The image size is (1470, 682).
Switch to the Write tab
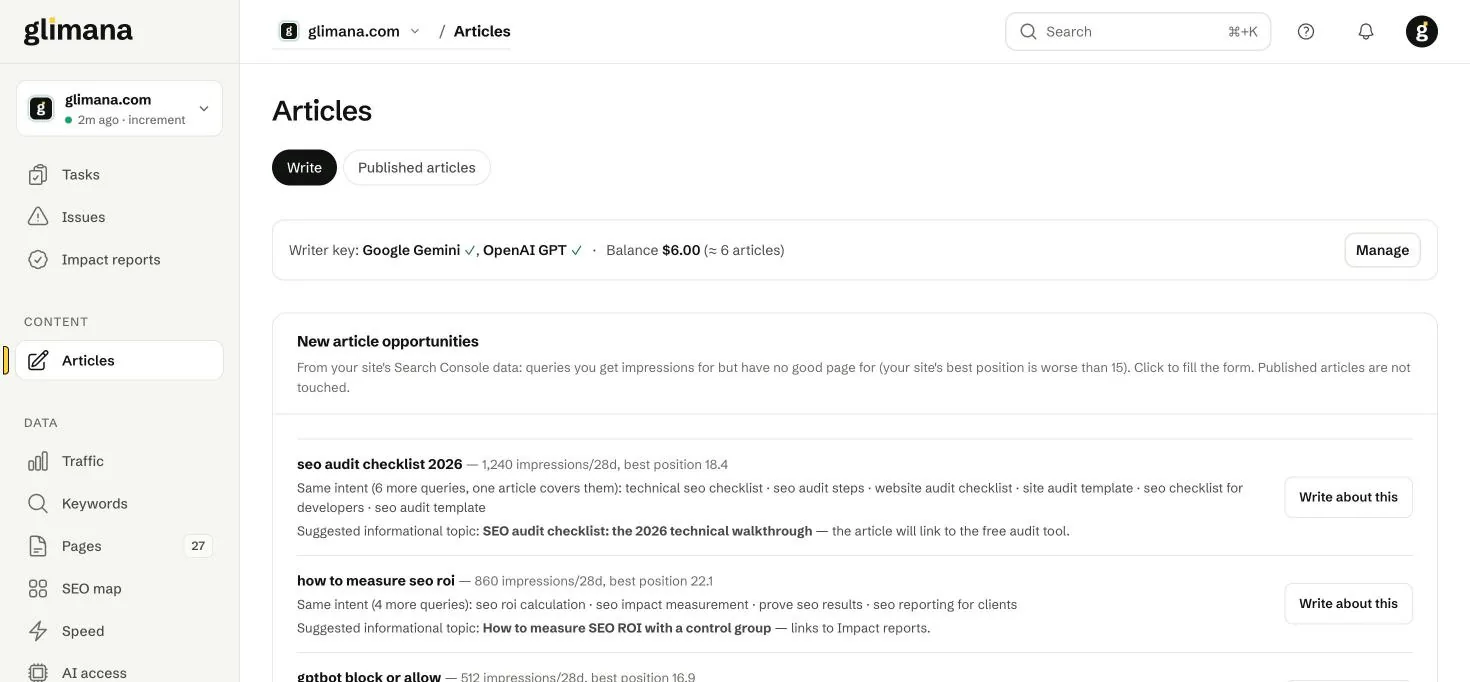tap(304, 168)
